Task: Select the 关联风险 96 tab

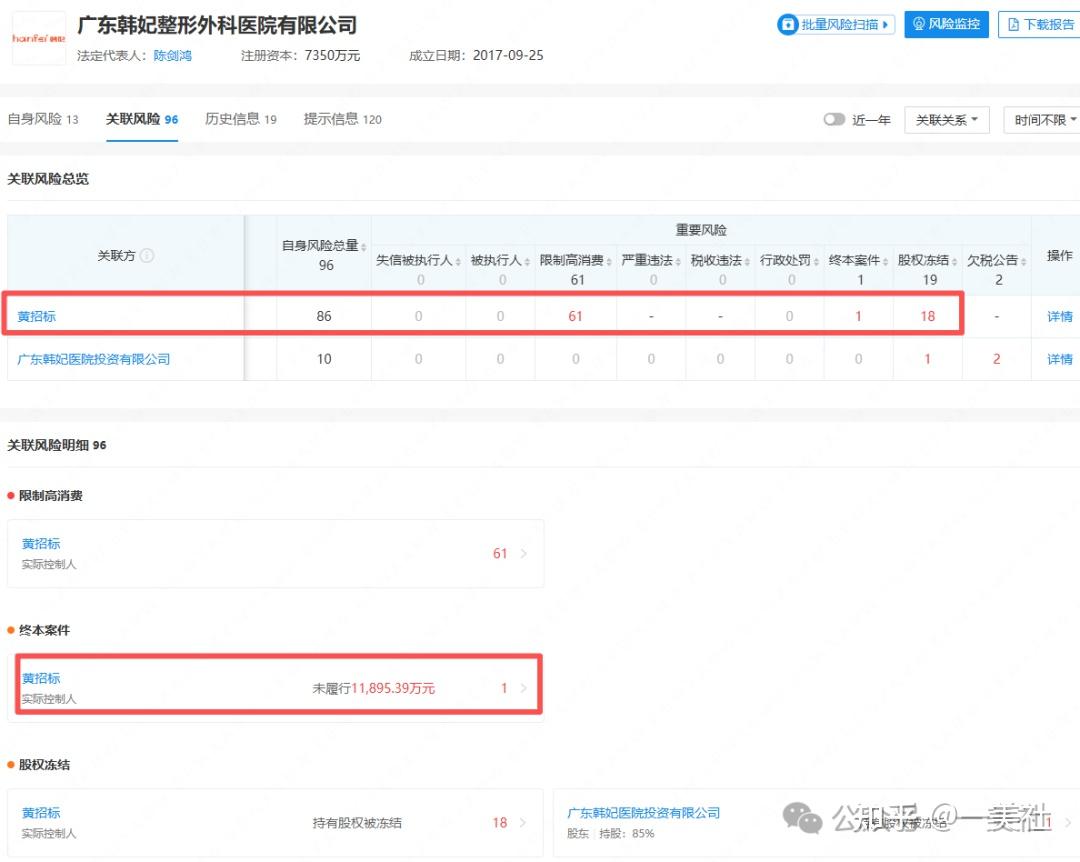Action: tap(142, 119)
